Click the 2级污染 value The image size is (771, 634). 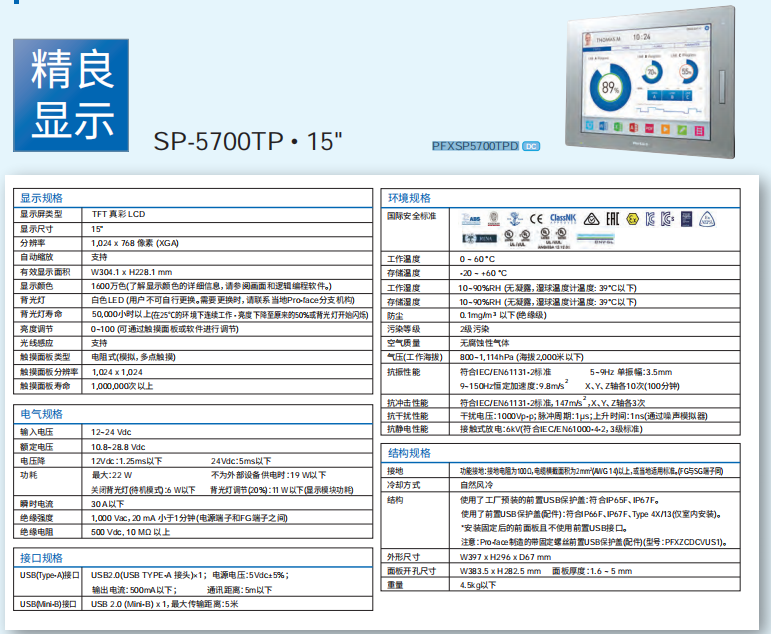coord(474,329)
